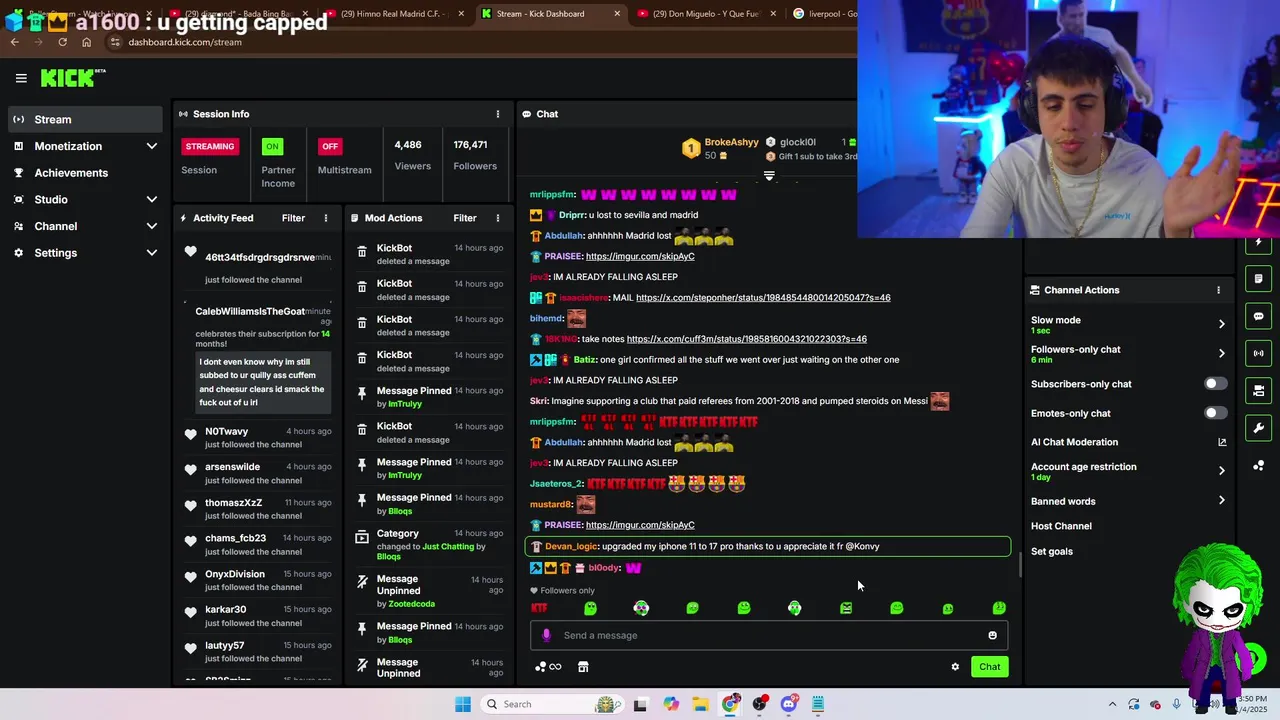Open Followers-only chat options arrow

[x=1221, y=353]
